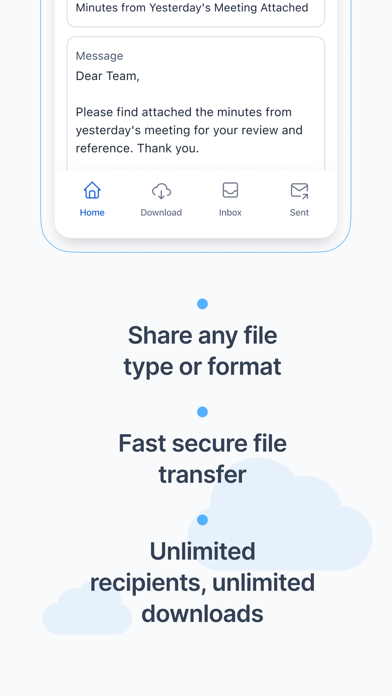392x696 pixels.
Task: Click the small cloud graphic near 'downloads'
Action: tap(87, 609)
